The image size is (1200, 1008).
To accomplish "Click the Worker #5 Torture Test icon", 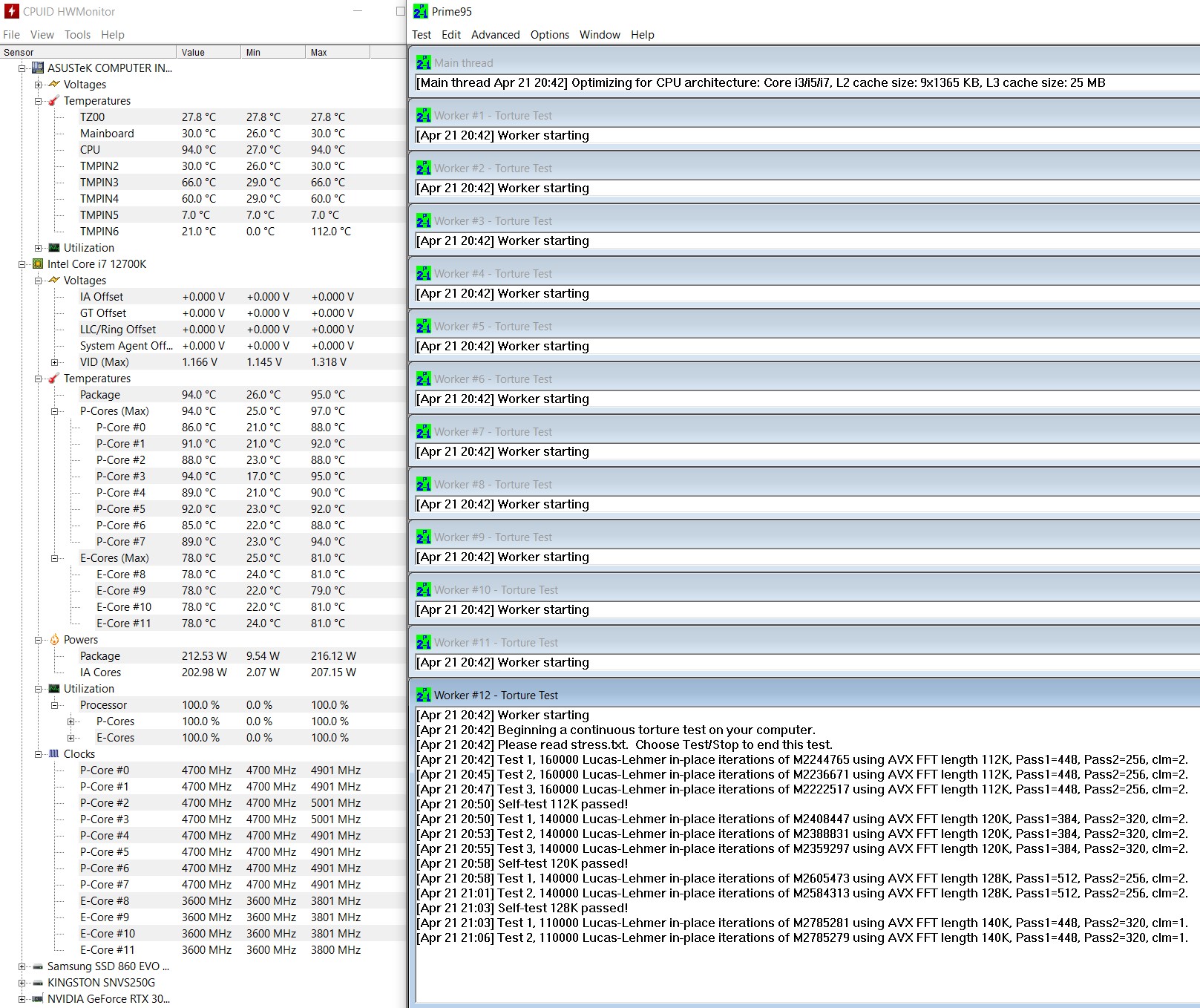I will click(x=423, y=327).
